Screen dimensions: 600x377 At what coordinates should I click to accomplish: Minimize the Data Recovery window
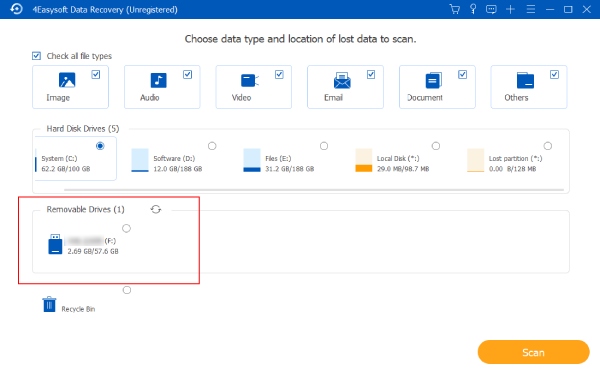[550, 9]
